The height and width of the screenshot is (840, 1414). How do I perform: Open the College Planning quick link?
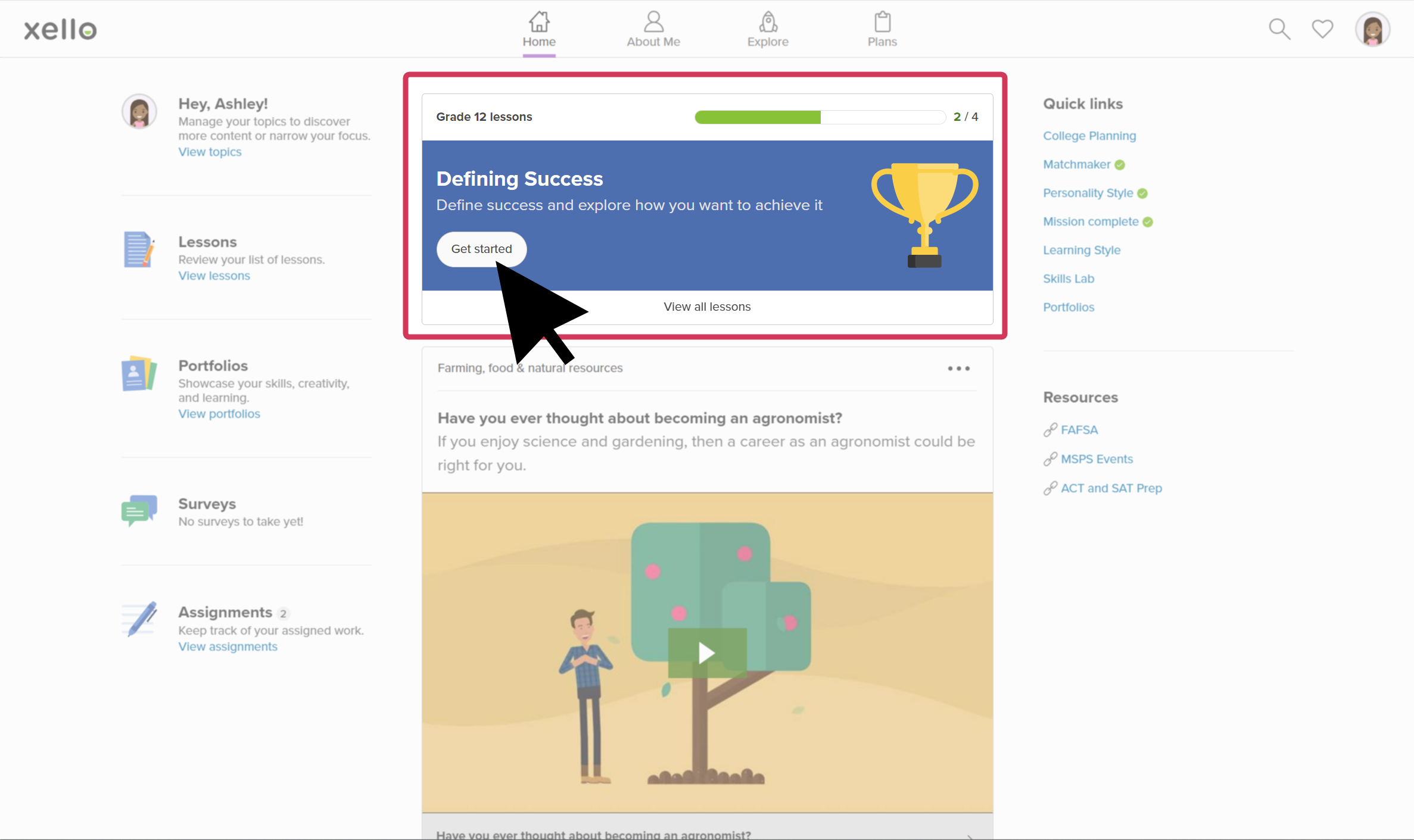1089,135
